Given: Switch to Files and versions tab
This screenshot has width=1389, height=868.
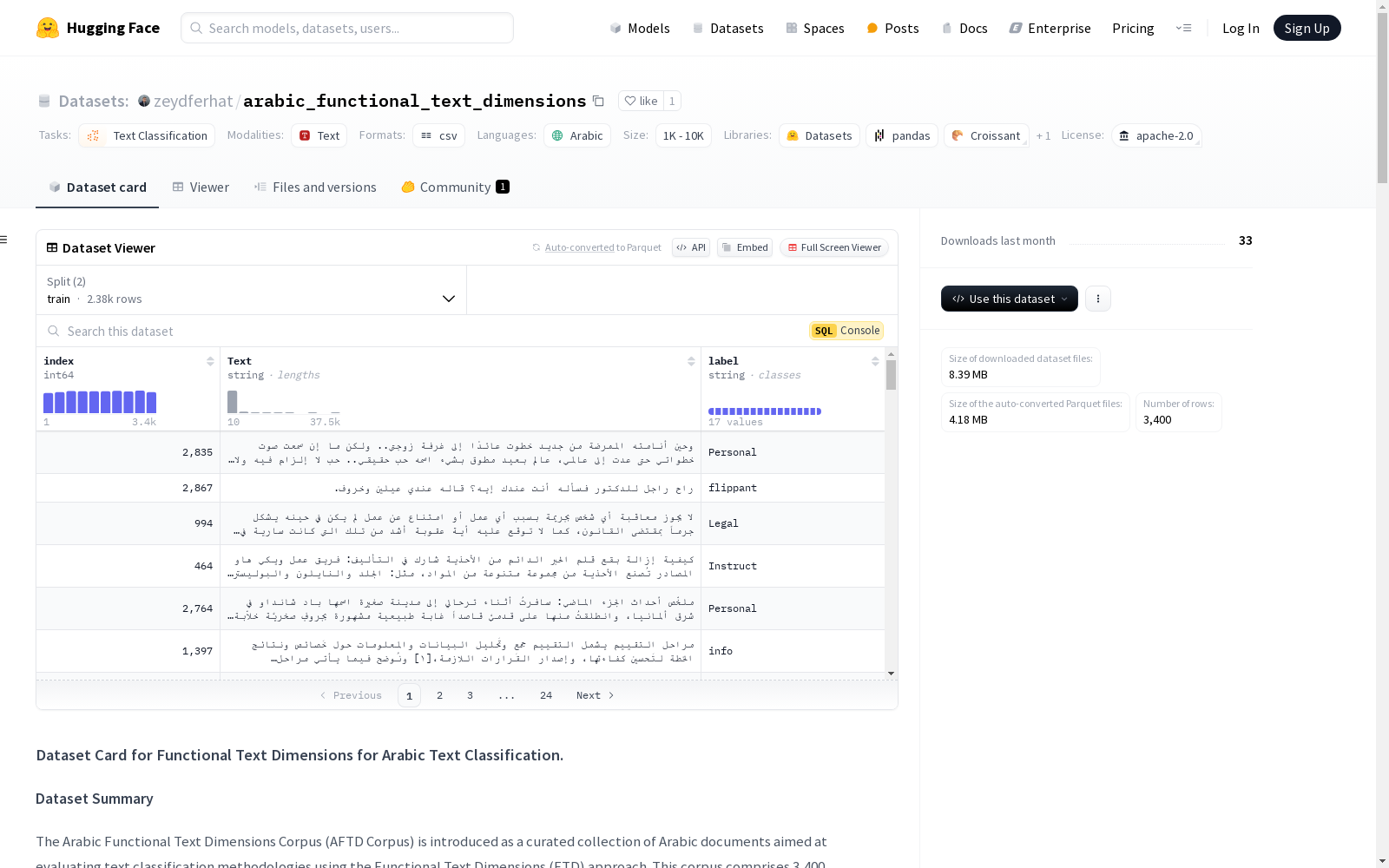Looking at the screenshot, I should [315, 187].
